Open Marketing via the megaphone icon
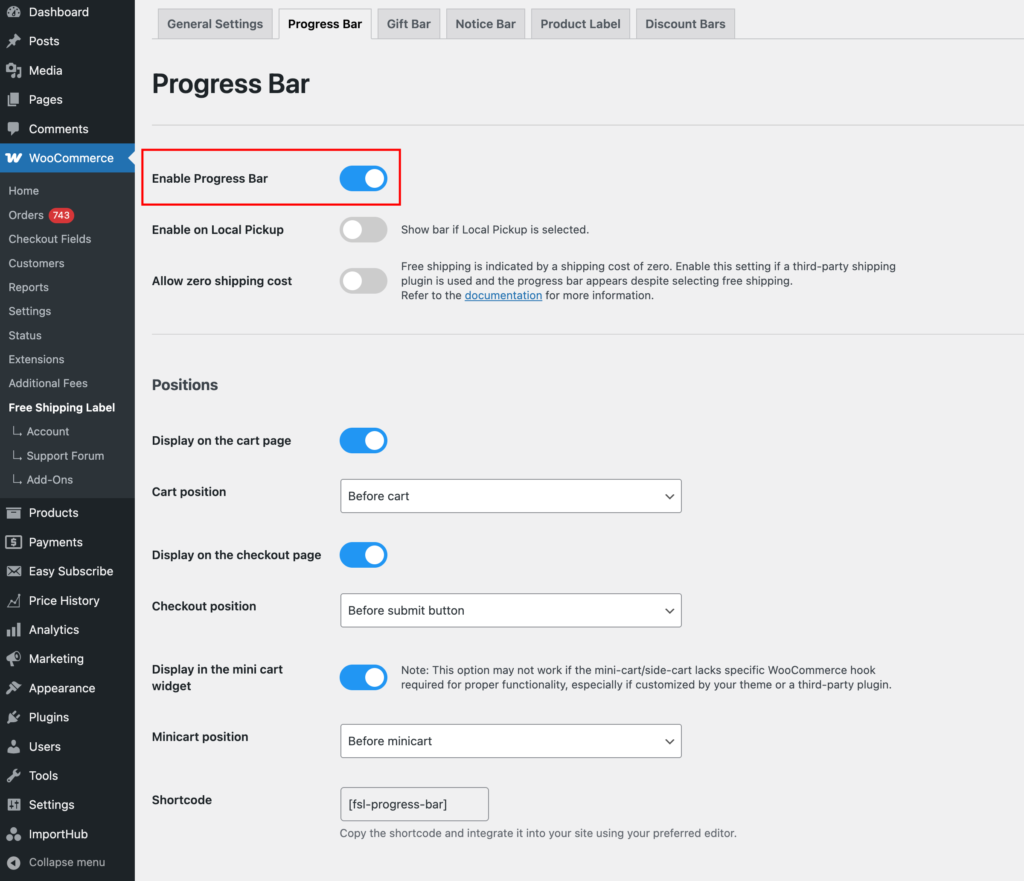Viewport: 1024px width, 881px height. [x=13, y=659]
